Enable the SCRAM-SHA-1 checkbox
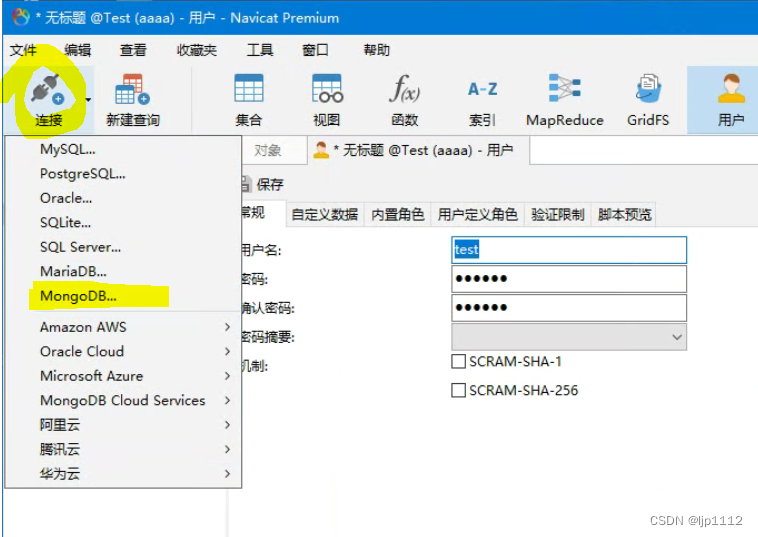This screenshot has height=537, width=758. coord(458,361)
